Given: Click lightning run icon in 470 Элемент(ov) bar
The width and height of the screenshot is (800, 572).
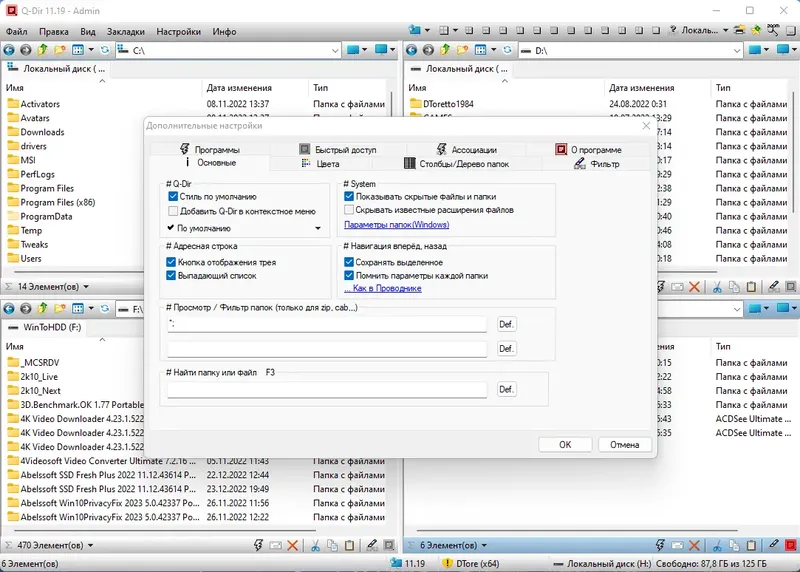Looking at the screenshot, I should tap(258, 545).
